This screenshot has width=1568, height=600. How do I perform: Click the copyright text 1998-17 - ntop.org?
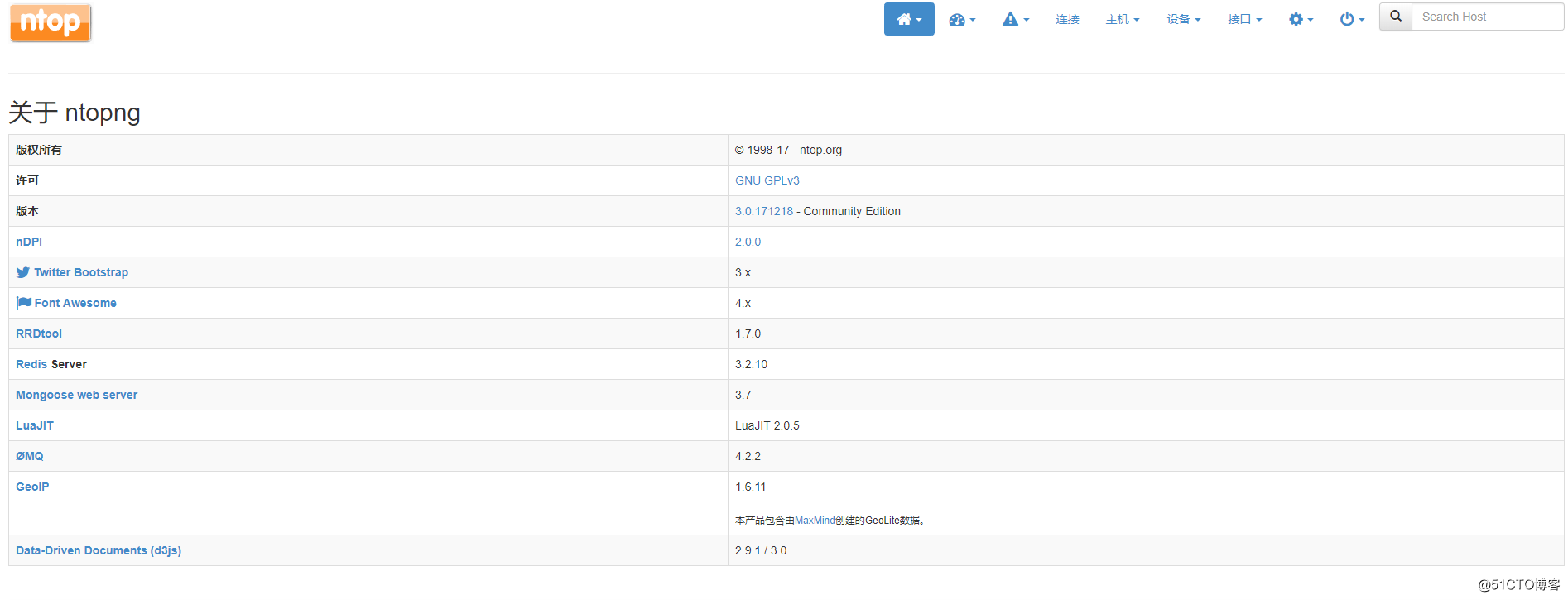[x=788, y=150]
